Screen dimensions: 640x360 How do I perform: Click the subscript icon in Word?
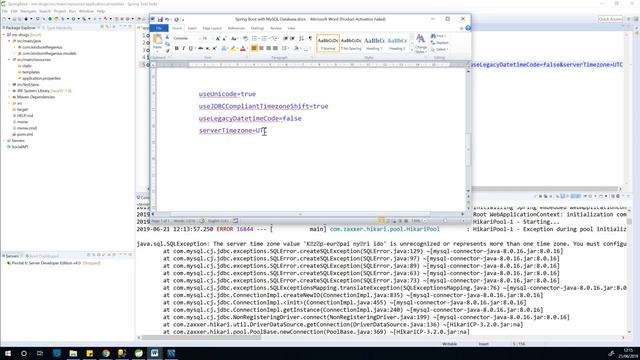coord(207,49)
